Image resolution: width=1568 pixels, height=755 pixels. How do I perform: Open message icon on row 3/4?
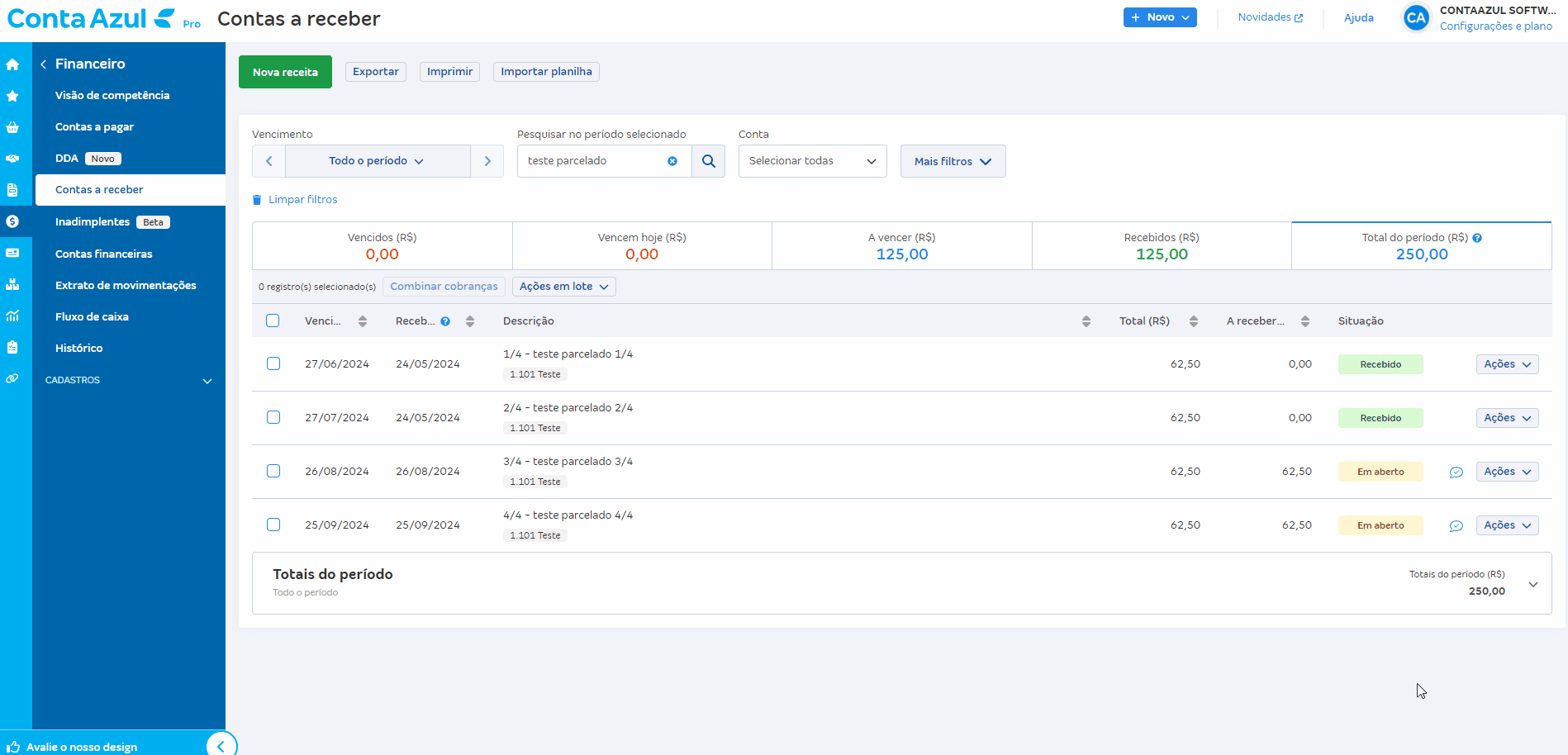tap(1456, 472)
